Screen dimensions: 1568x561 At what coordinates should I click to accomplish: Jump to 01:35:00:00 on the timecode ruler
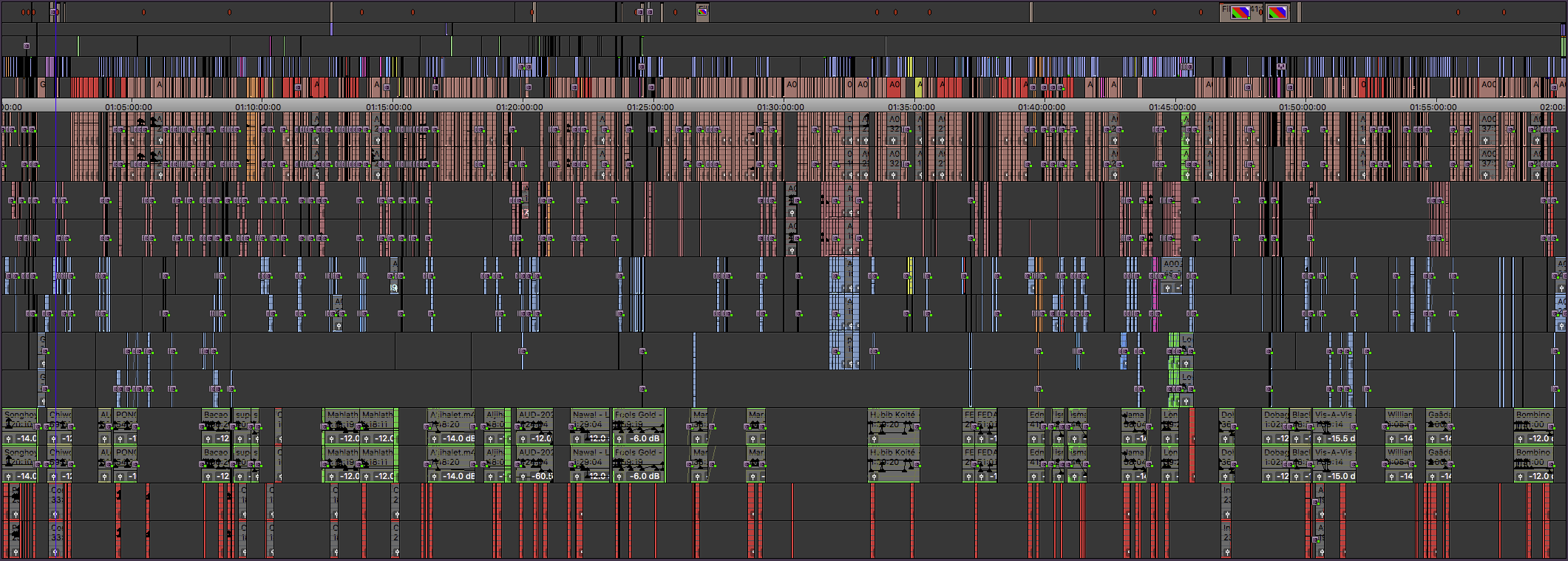pyautogui.click(x=912, y=106)
